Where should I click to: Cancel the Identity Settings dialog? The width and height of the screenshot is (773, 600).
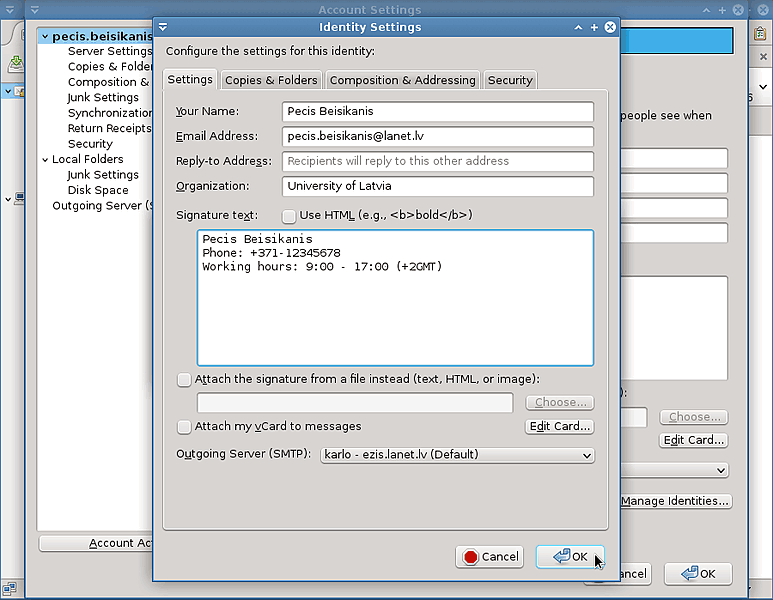tap(489, 557)
